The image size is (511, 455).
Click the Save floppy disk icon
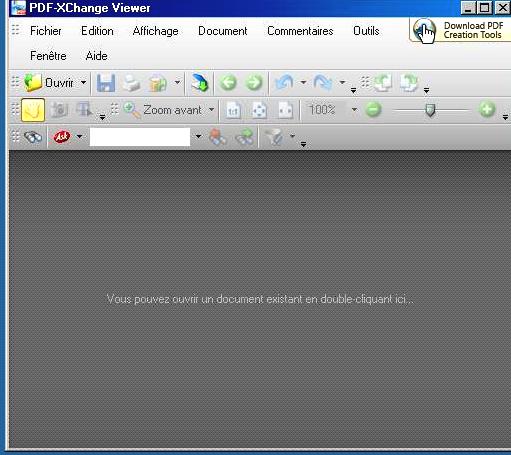(x=106, y=83)
